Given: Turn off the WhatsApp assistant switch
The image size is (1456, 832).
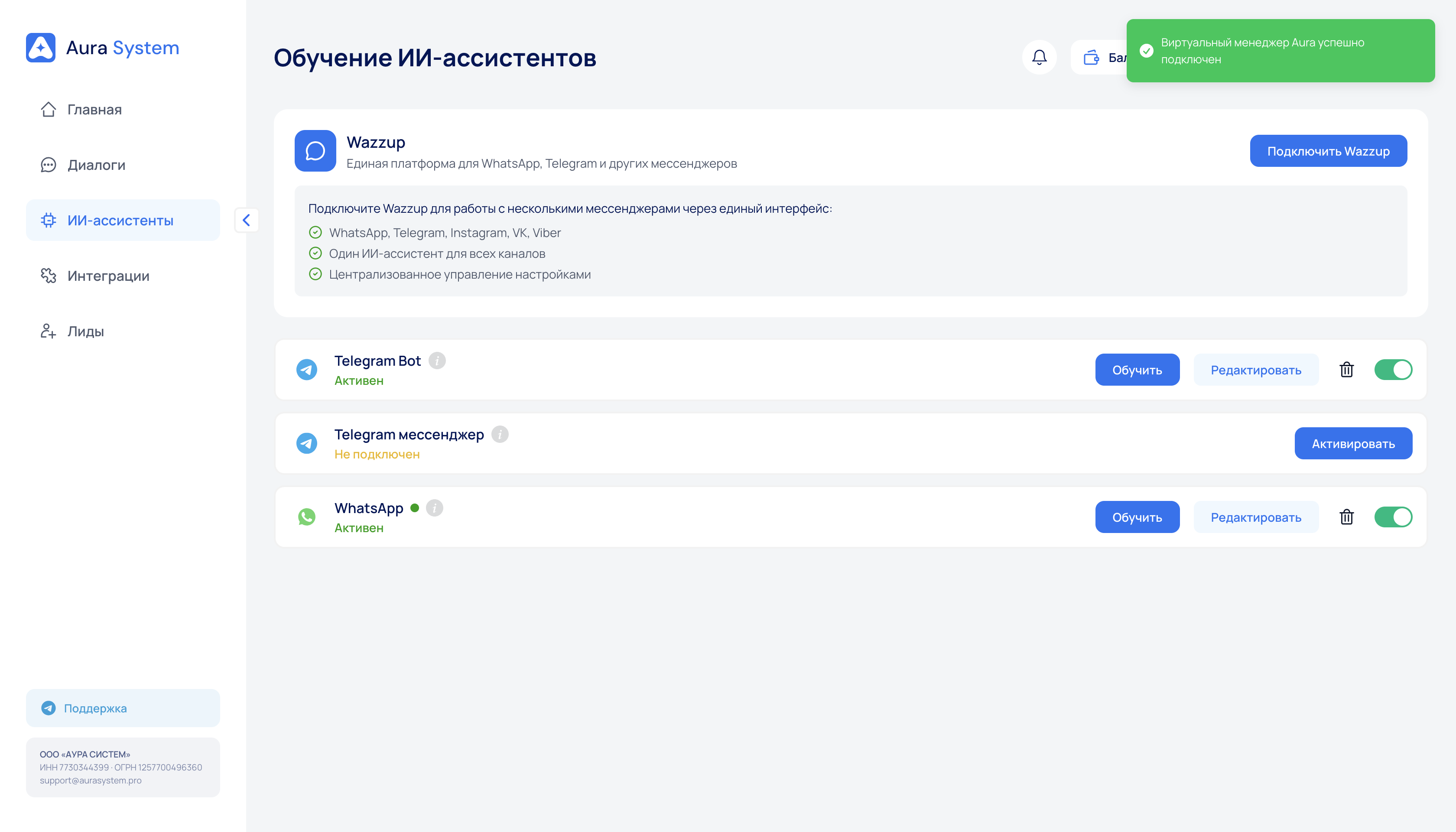Looking at the screenshot, I should click(x=1393, y=517).
